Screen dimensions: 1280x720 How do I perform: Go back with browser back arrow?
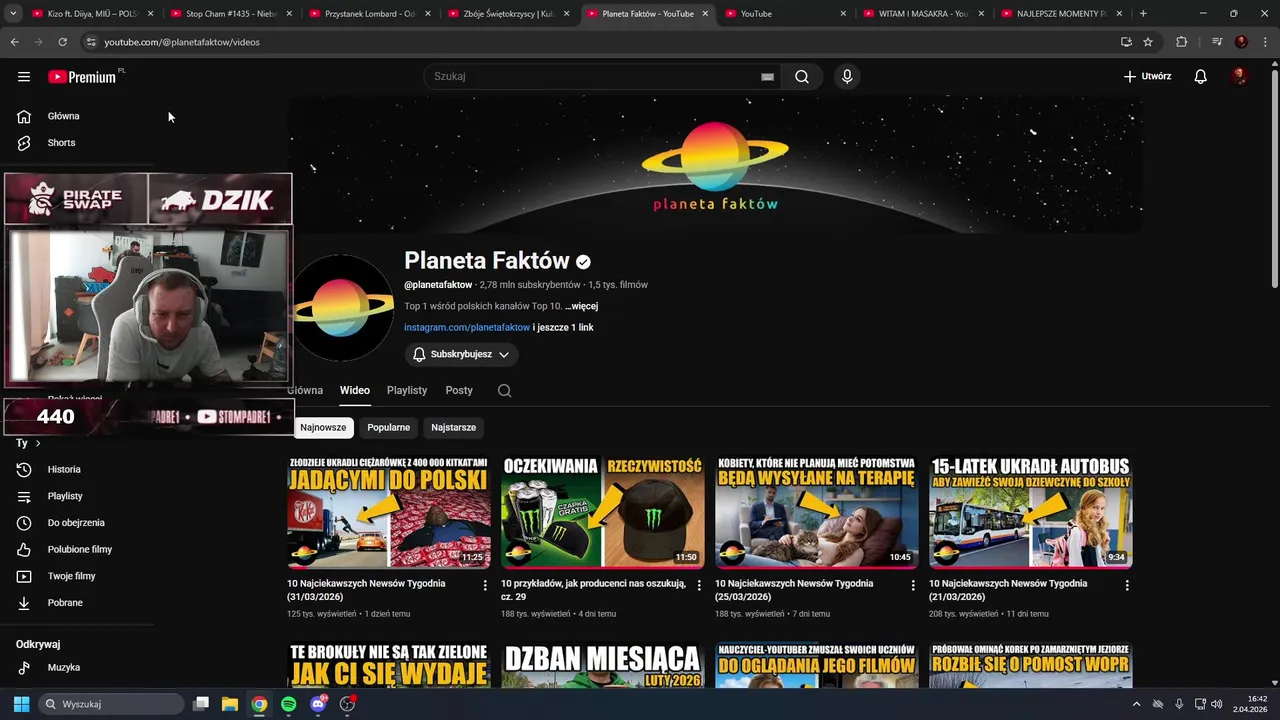[x=14, y=42]
